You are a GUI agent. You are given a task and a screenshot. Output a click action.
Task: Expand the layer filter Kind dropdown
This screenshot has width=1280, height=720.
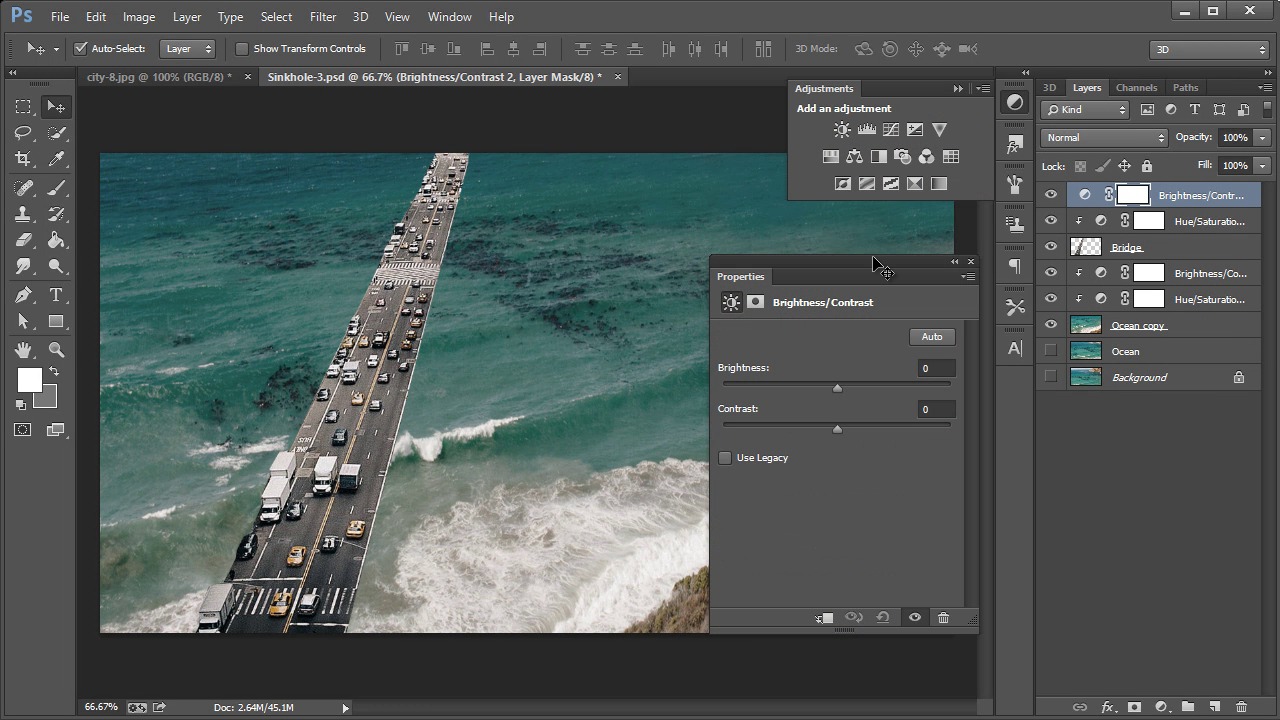coord(1085,110)
